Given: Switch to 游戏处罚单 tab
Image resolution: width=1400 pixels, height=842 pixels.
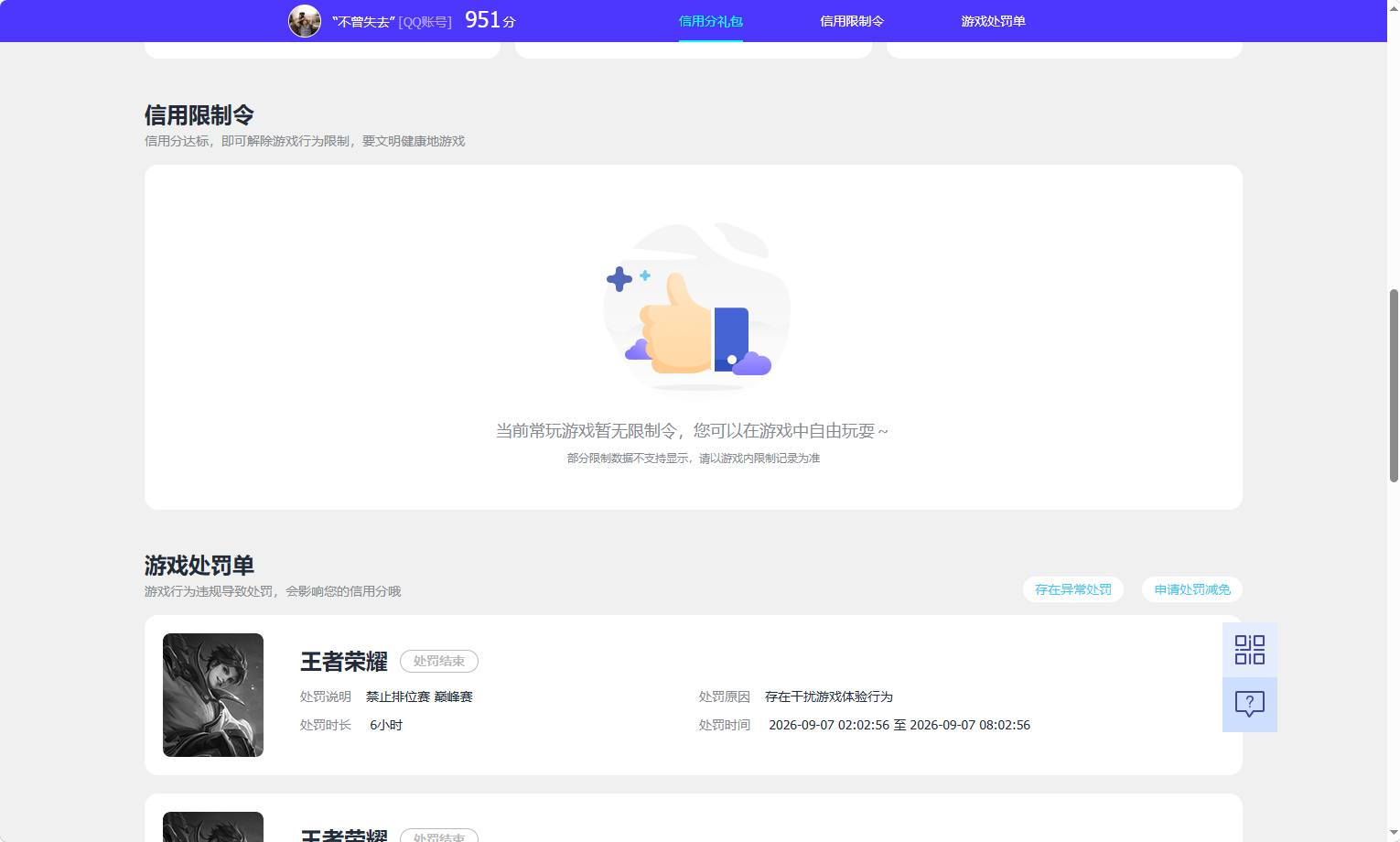Looking at the screenshot, I should coord(993,21).
